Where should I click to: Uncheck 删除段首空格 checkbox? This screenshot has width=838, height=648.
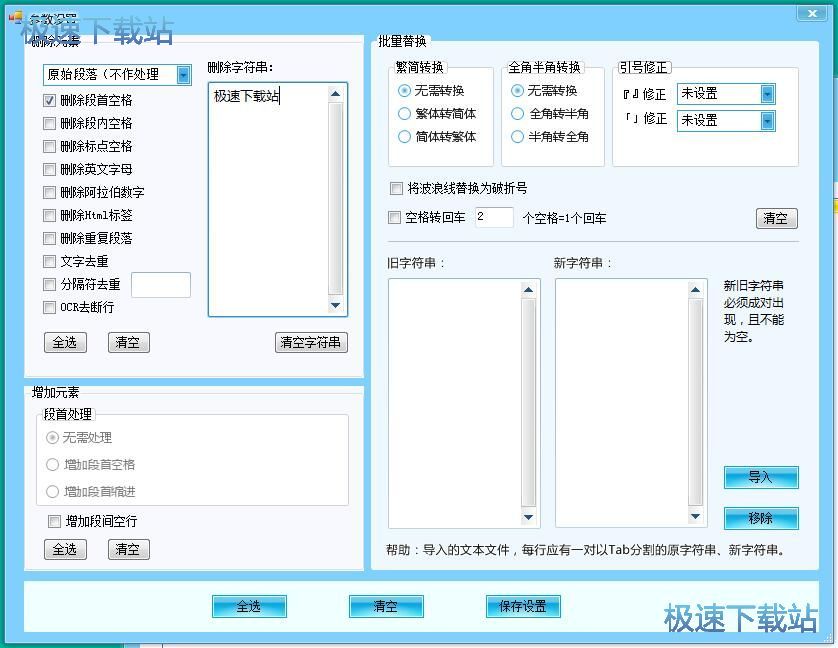click(49, 101)
